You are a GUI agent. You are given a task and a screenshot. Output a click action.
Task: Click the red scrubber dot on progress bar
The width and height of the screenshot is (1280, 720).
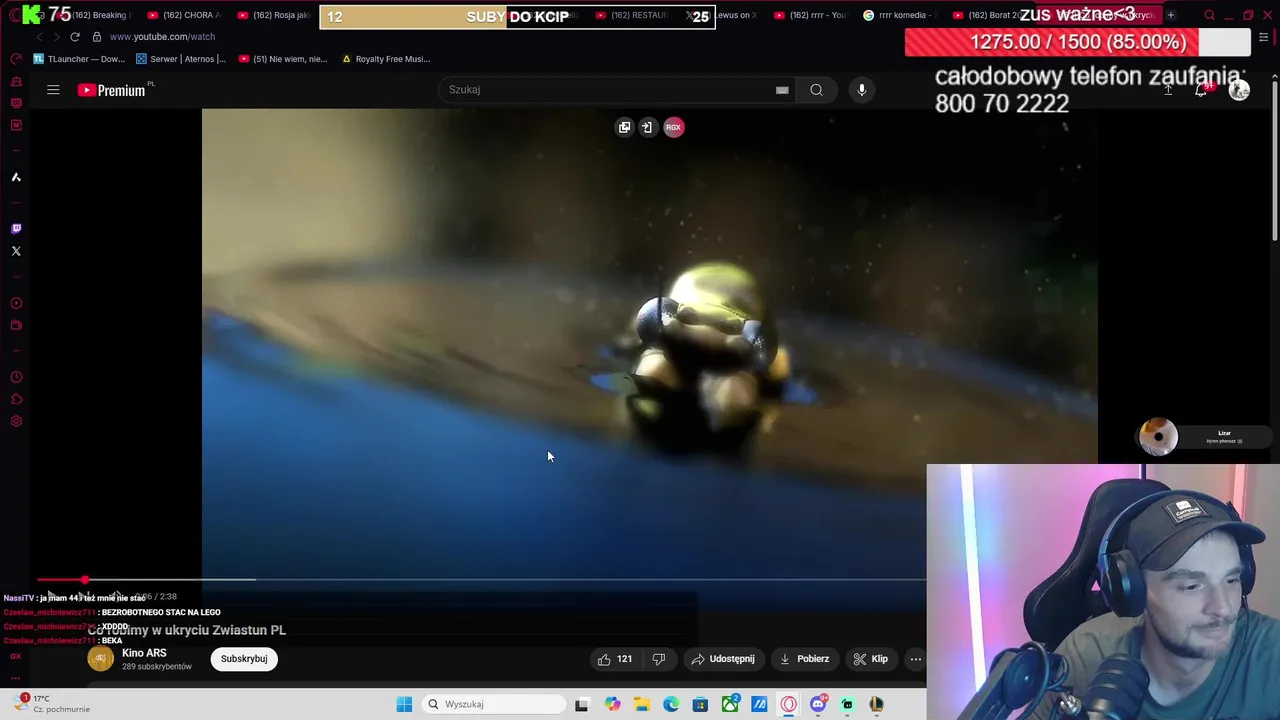(x=85, y=579)
